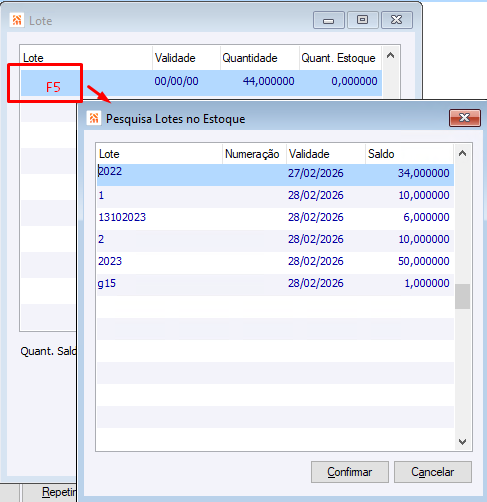Viewport: 487px width, 502px height.
Task: Click Lote column header in Lote window
Action: (x=86, y=58)
